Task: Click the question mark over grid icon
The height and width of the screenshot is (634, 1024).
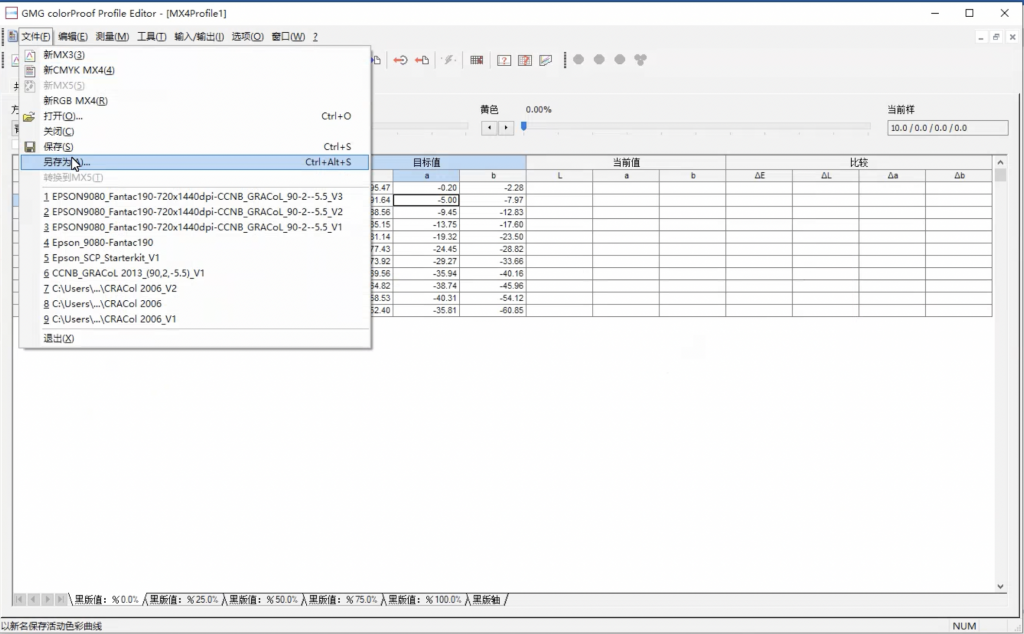Action: [524, 60]
